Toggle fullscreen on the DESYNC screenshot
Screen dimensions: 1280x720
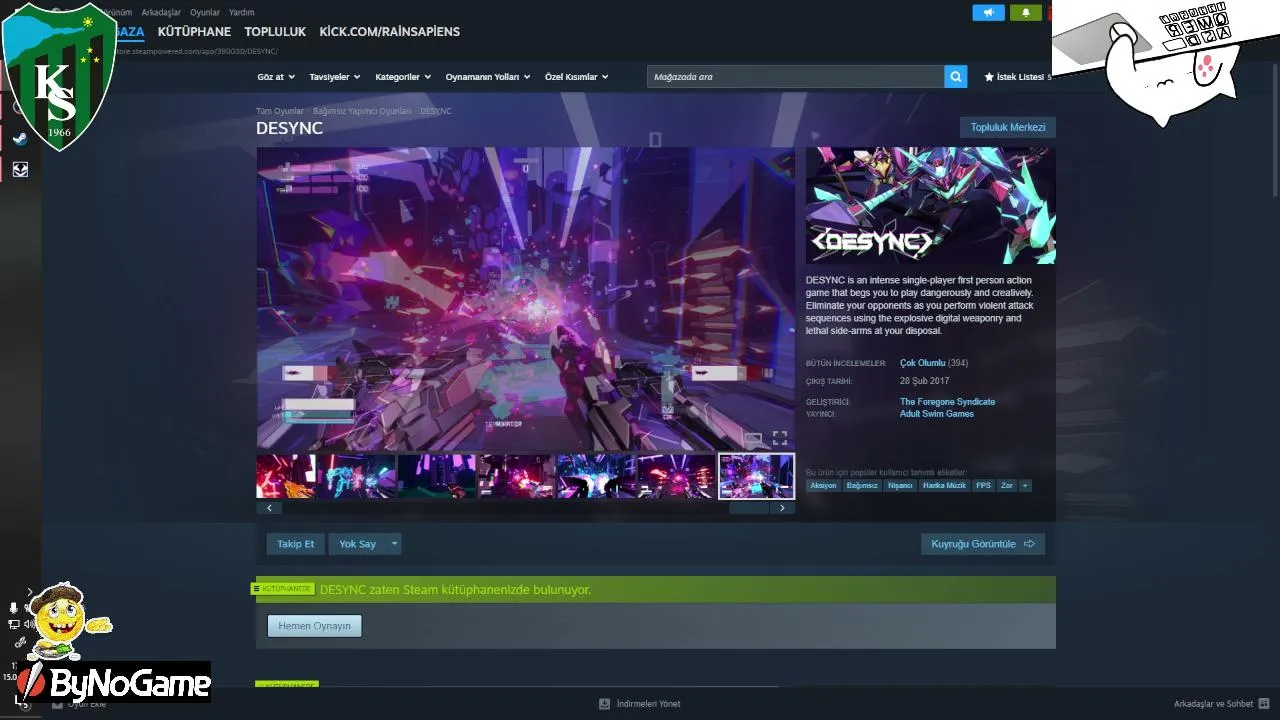pyautogui.click(x=780, y=438)
